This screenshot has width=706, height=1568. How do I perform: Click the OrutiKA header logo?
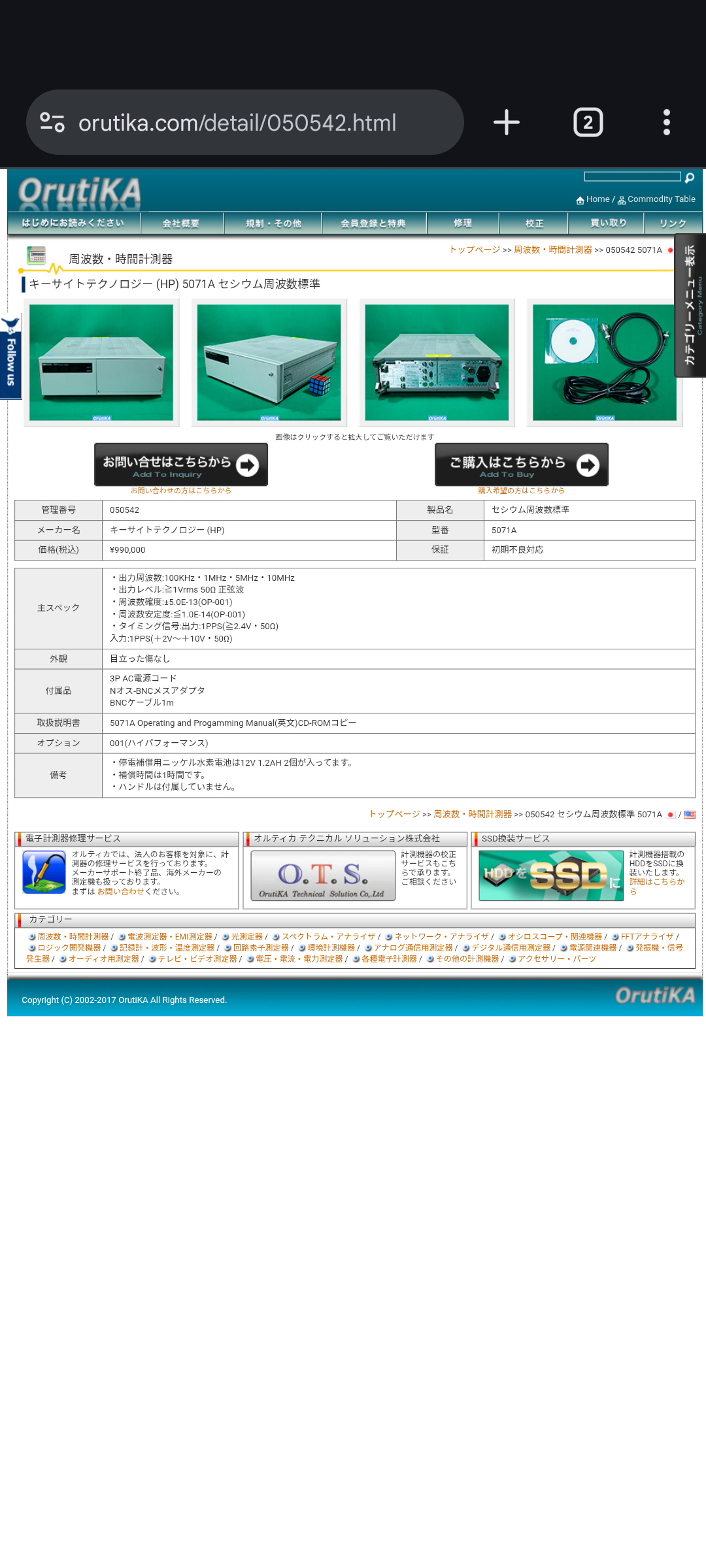(x=79, y=191)
